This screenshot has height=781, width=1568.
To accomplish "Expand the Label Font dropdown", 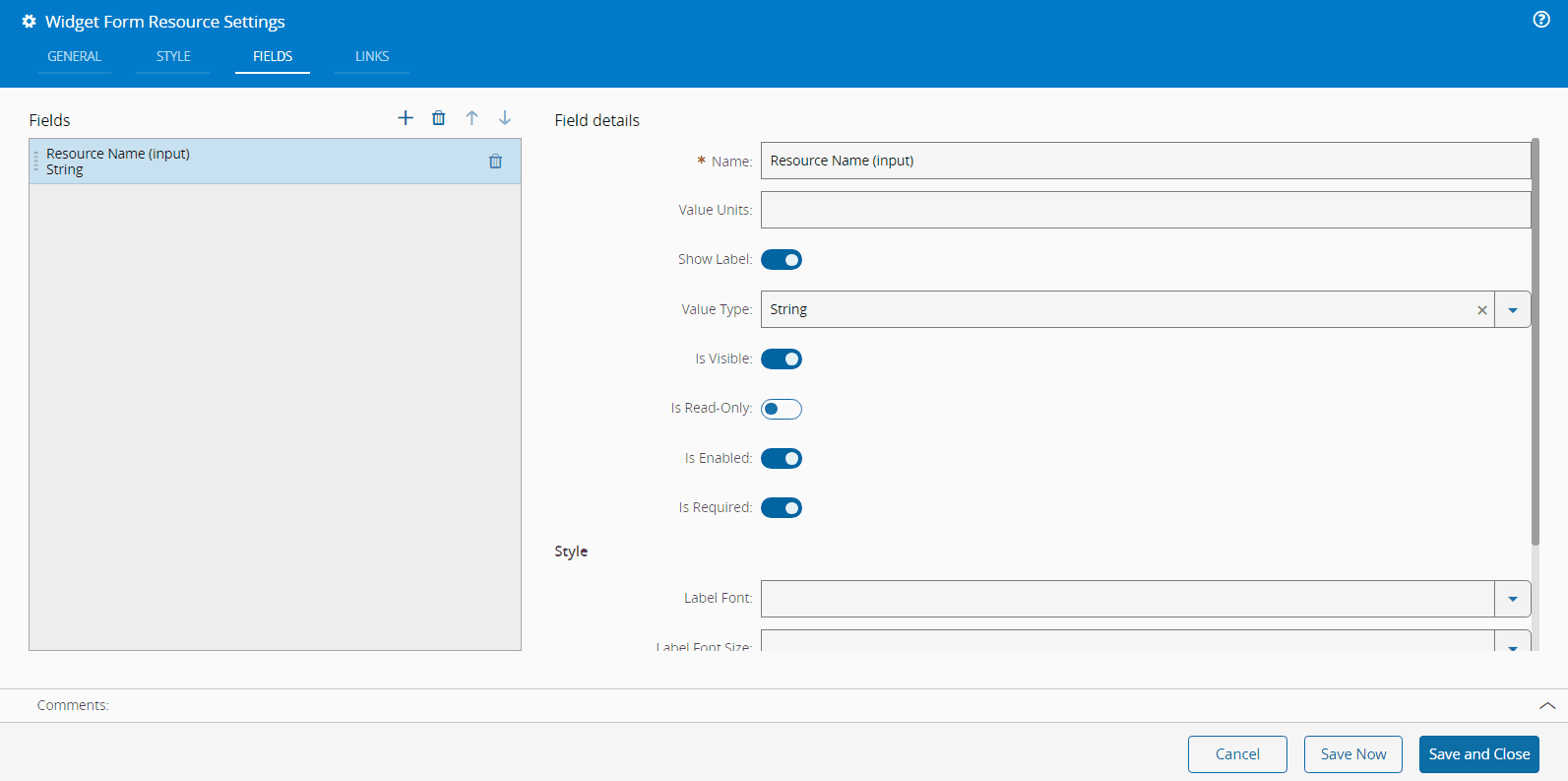I will 1513,599.
